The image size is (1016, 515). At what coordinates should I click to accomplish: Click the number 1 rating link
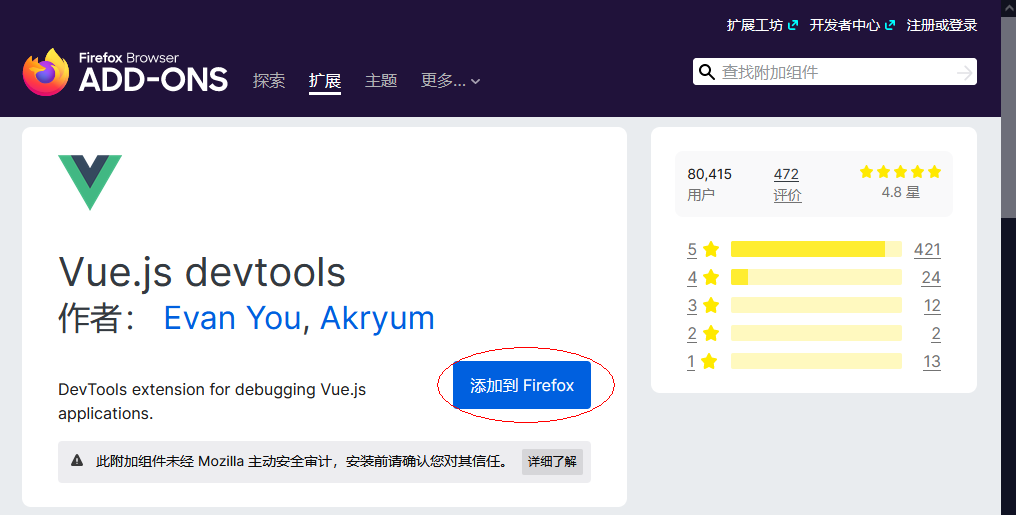point(691,361)
